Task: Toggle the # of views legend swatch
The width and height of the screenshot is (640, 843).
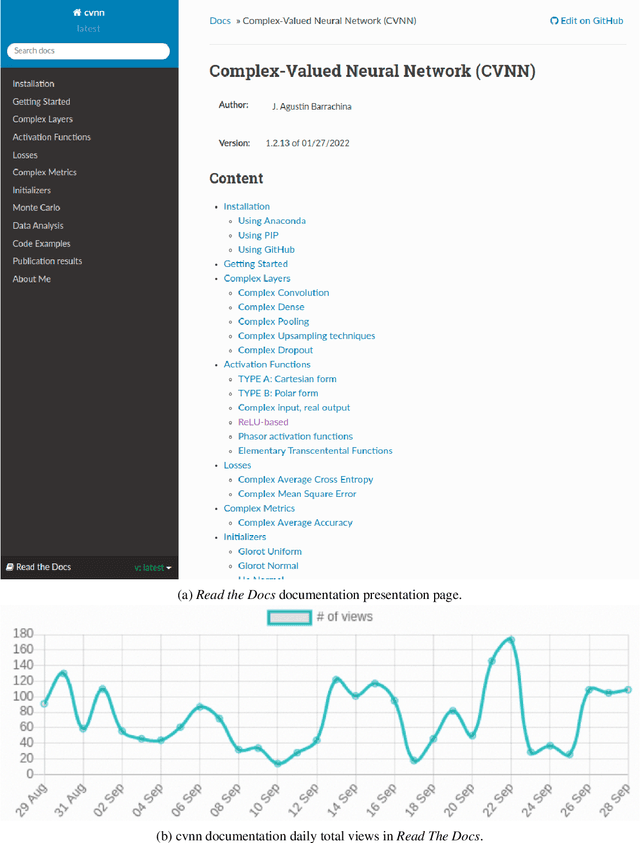Action: (290, 617)
